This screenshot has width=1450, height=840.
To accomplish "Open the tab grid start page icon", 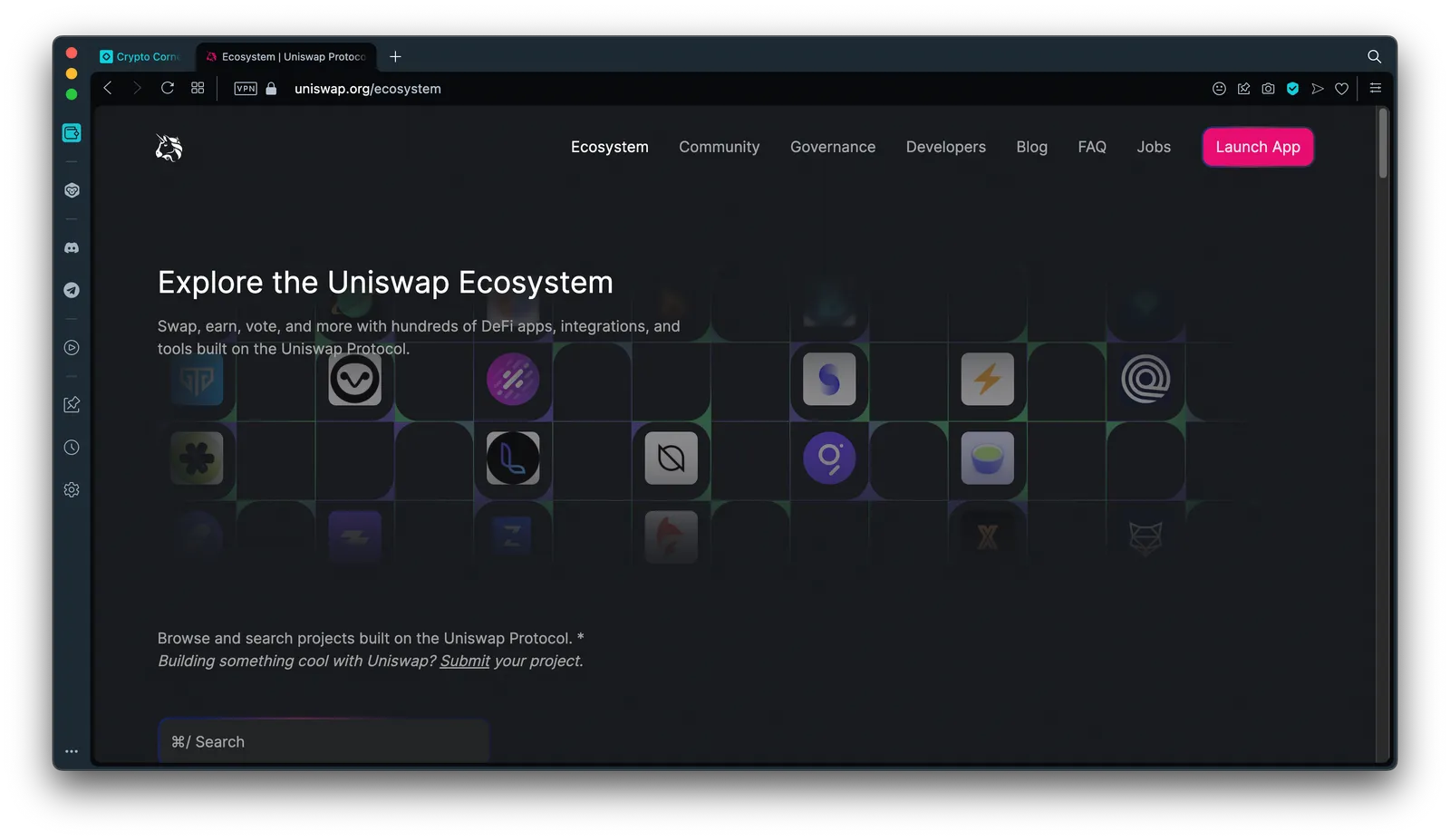I will coord(198,88).
